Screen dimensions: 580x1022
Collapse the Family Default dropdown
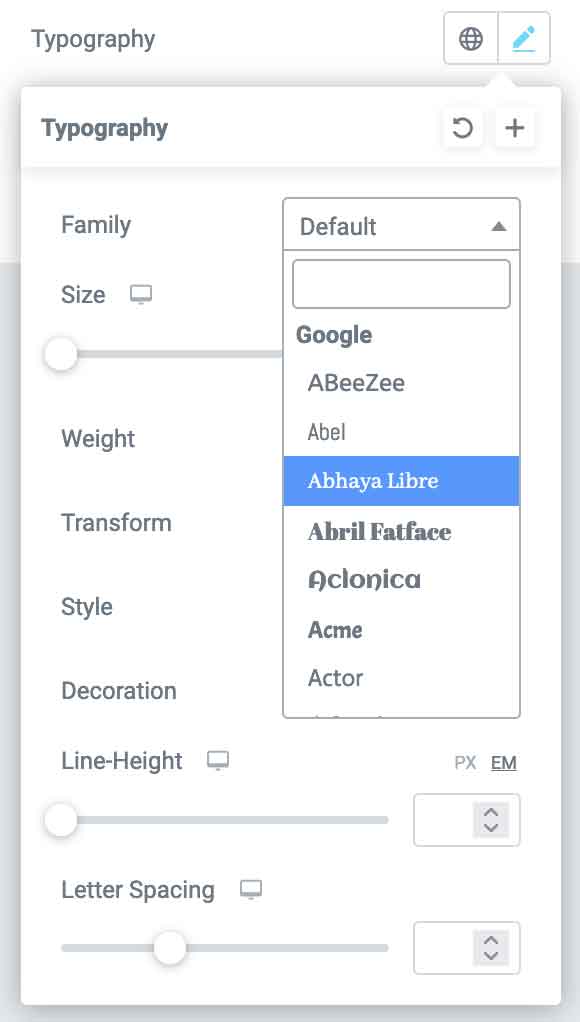(401, 226)
